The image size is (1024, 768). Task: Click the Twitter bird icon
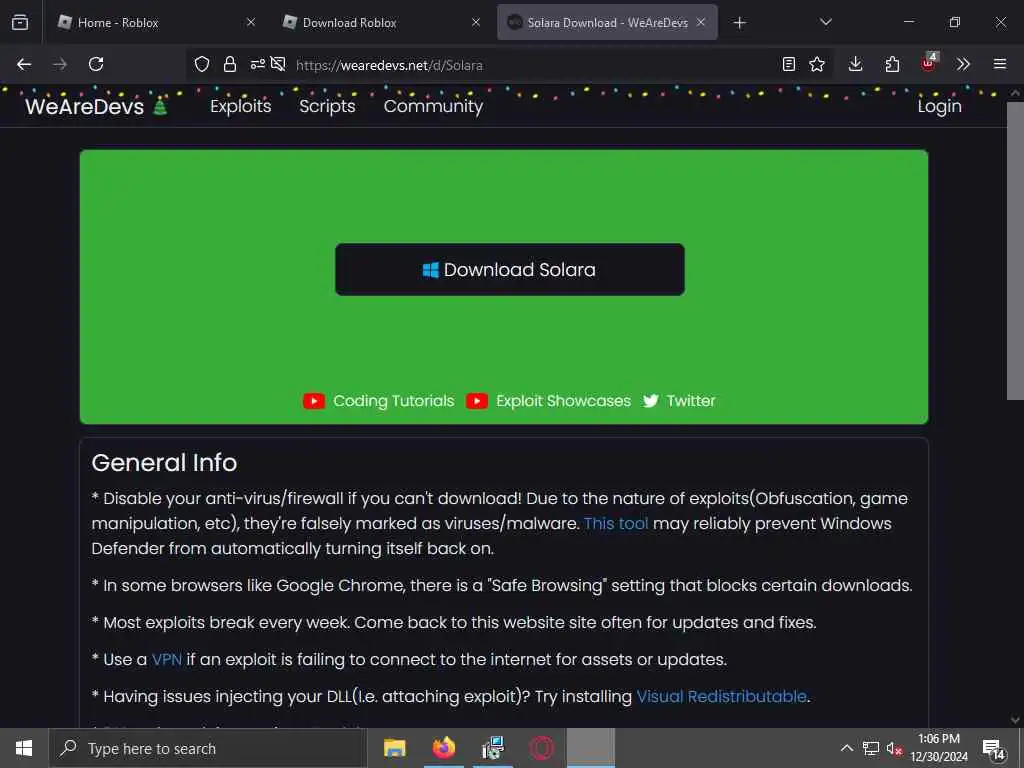pos(650,401)
